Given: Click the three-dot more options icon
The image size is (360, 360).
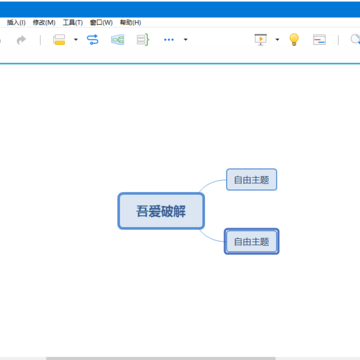Looking at the screenshot, I should (x=169, y=40).
